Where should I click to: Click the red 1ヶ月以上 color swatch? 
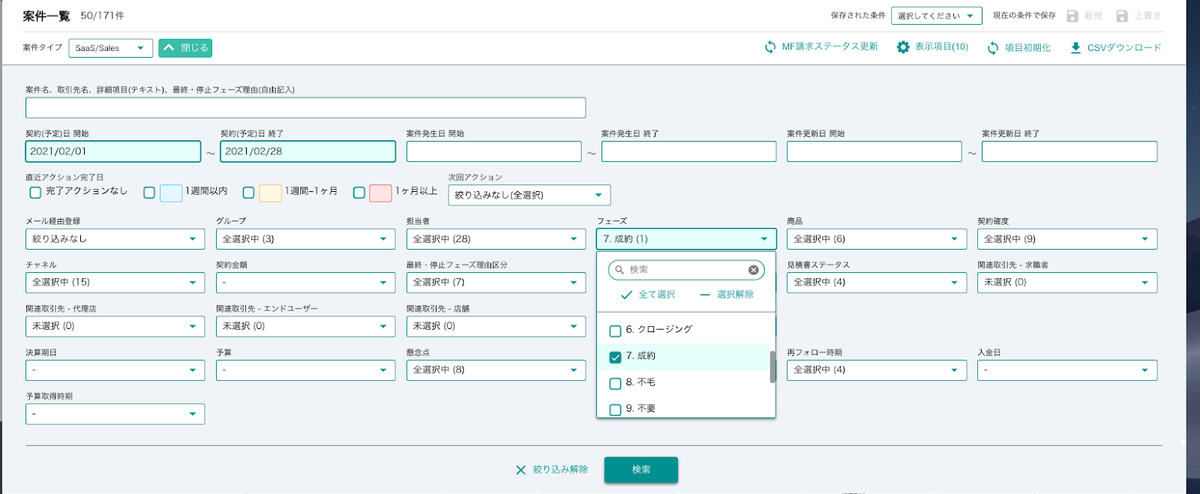380,193
